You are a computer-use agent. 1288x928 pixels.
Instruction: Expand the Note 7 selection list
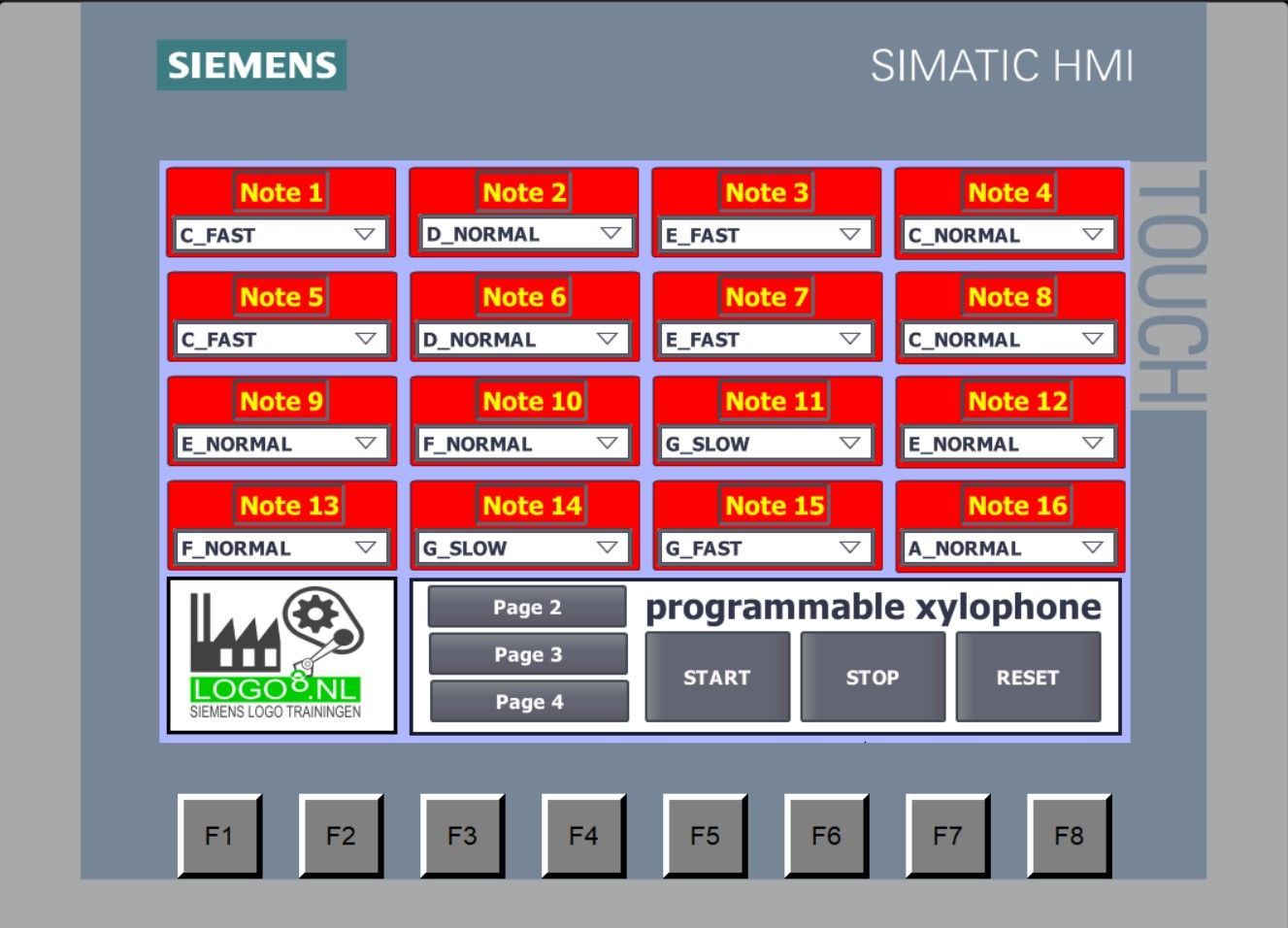pyautogui.click(x=766, y=339)
